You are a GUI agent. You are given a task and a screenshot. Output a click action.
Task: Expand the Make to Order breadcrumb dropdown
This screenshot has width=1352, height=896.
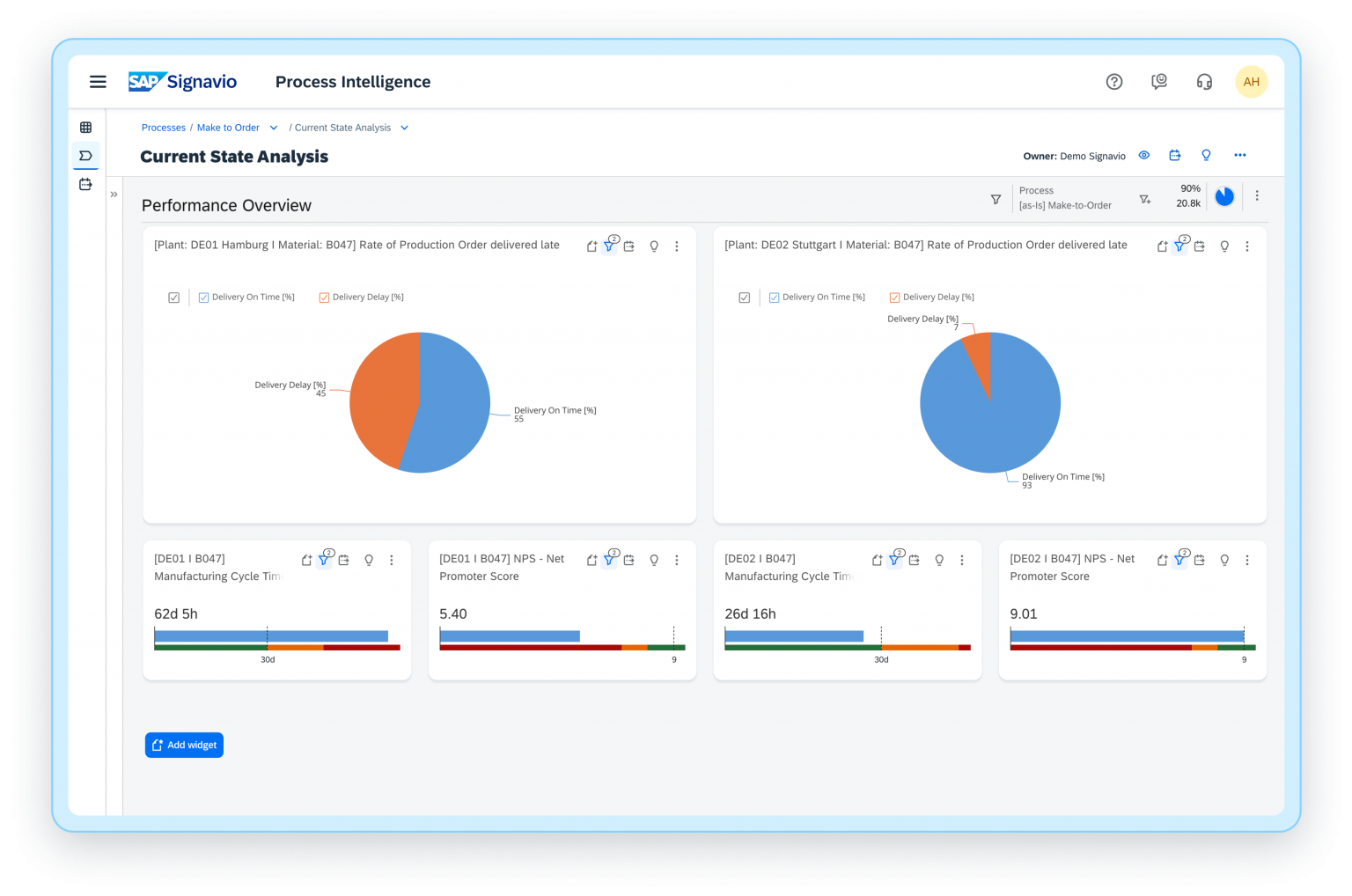pyautogui.click(x=274, y=127)
